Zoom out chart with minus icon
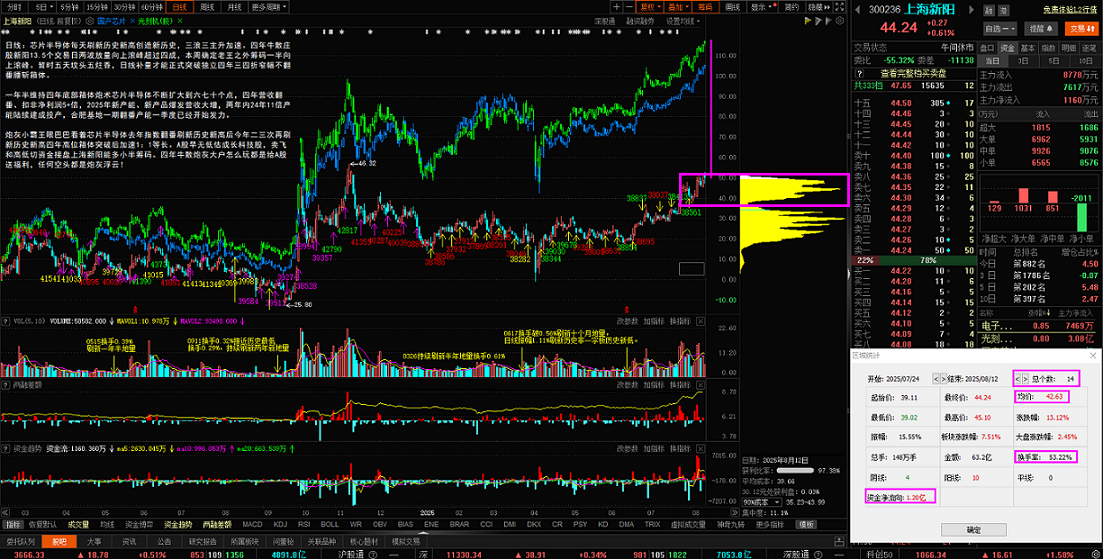The height and width of the screenshot is (559, 1103). (629, 7)
